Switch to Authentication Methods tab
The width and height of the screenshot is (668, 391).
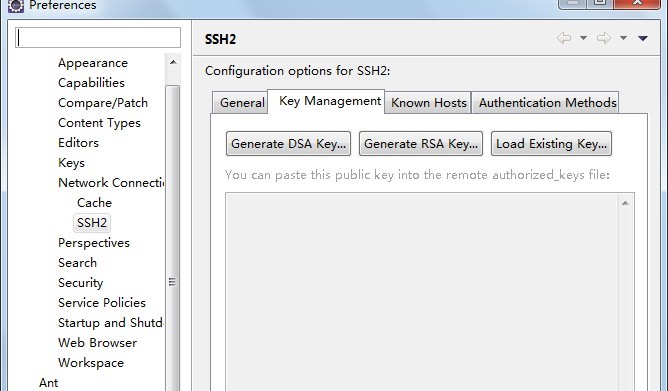point(545,103)
